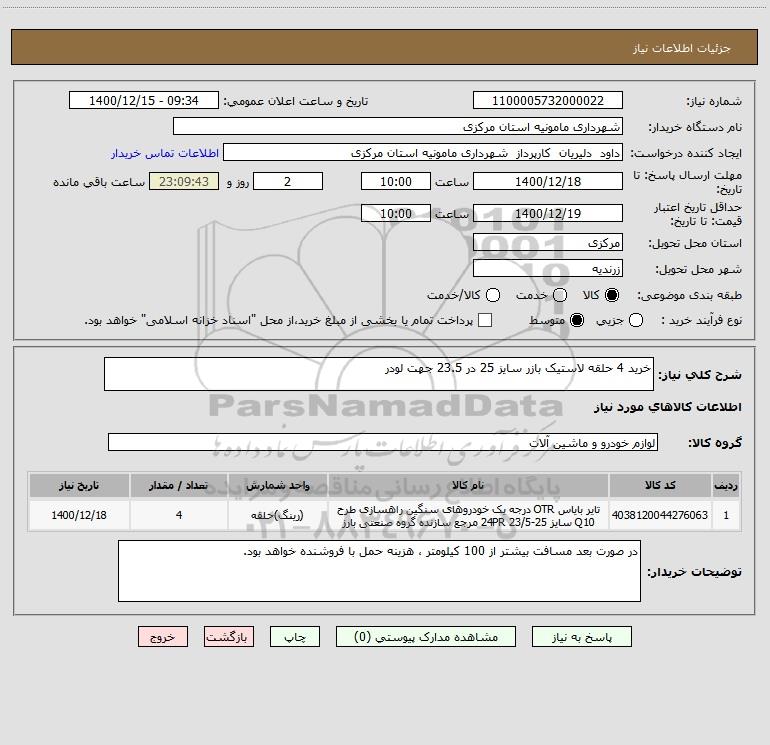Screen dimensions: 770x745
Task: Click the اطلاعات کالاهای مورد نیاز heading
Action: click(x=668, y=407)
